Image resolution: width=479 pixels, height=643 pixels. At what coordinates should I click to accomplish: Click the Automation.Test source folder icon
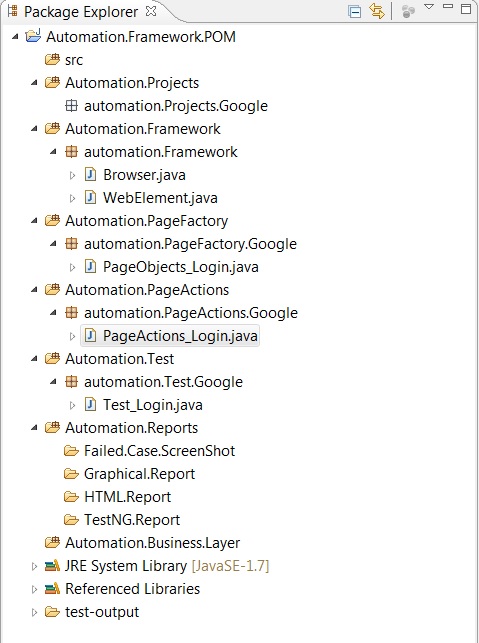pos(52,358)
